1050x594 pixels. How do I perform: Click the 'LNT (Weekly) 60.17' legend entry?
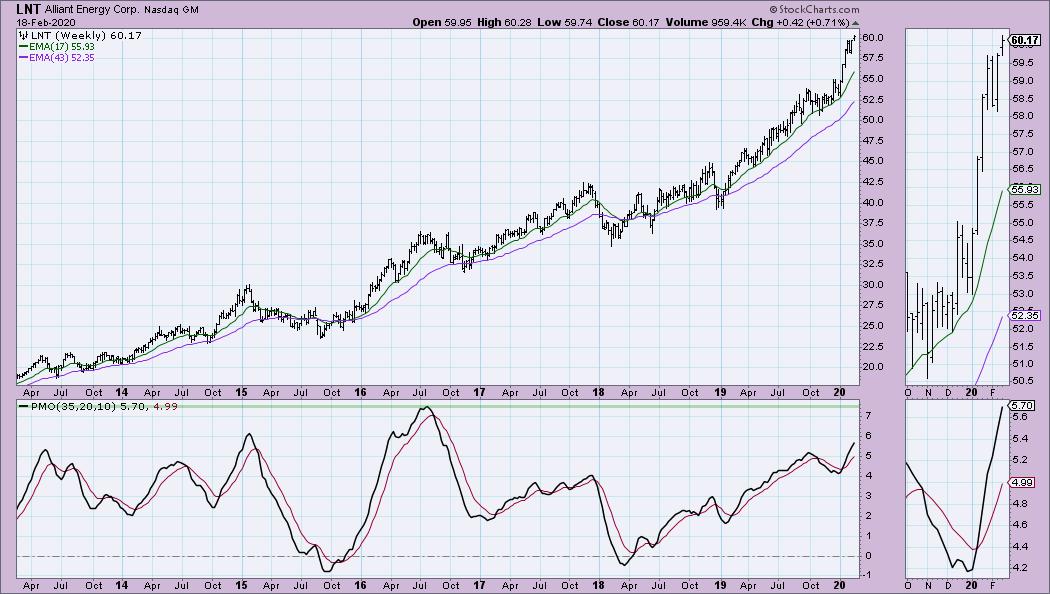80,35
